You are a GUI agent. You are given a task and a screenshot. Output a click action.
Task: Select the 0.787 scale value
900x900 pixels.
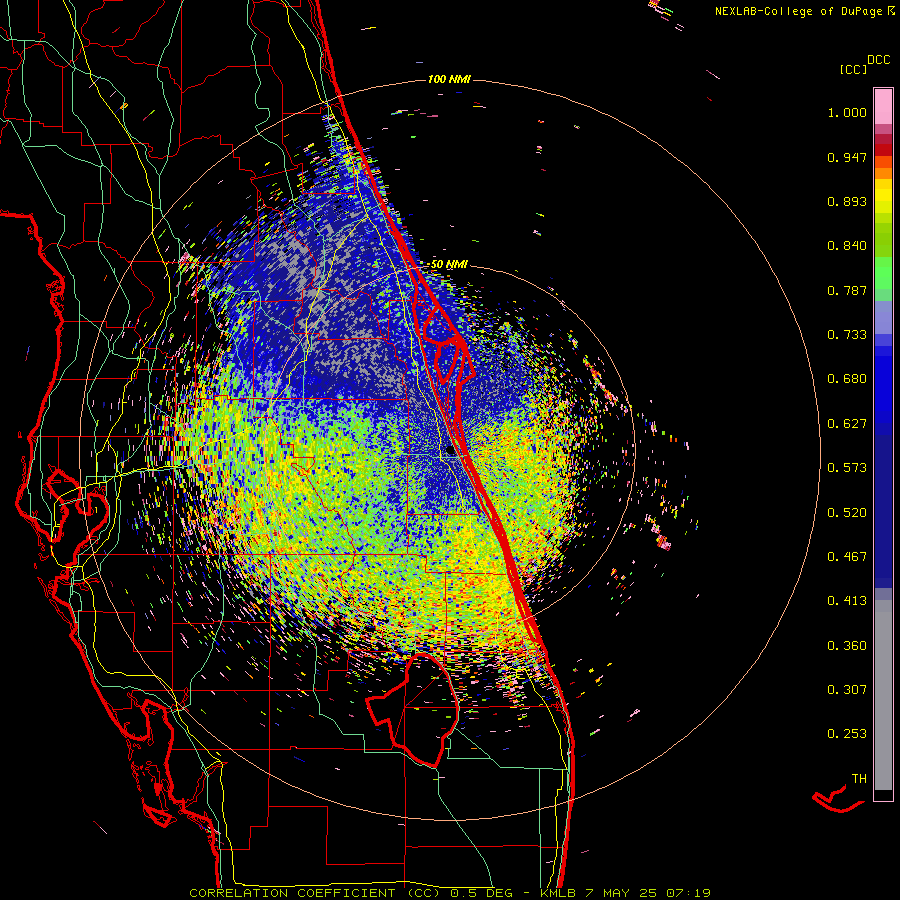847,290
